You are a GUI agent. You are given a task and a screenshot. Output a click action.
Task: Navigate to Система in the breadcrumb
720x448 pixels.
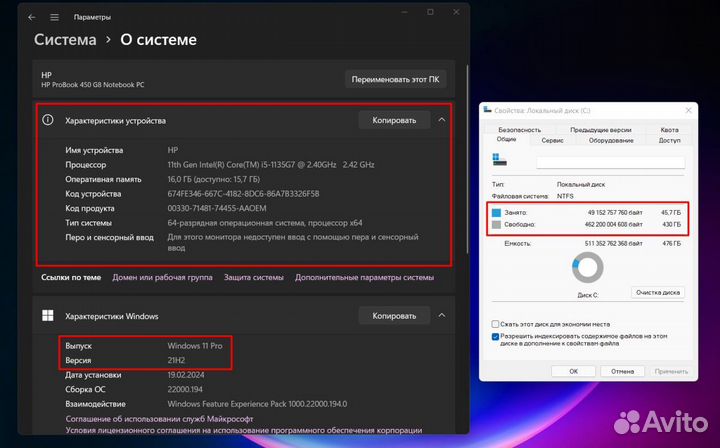[x=65, y=40]
